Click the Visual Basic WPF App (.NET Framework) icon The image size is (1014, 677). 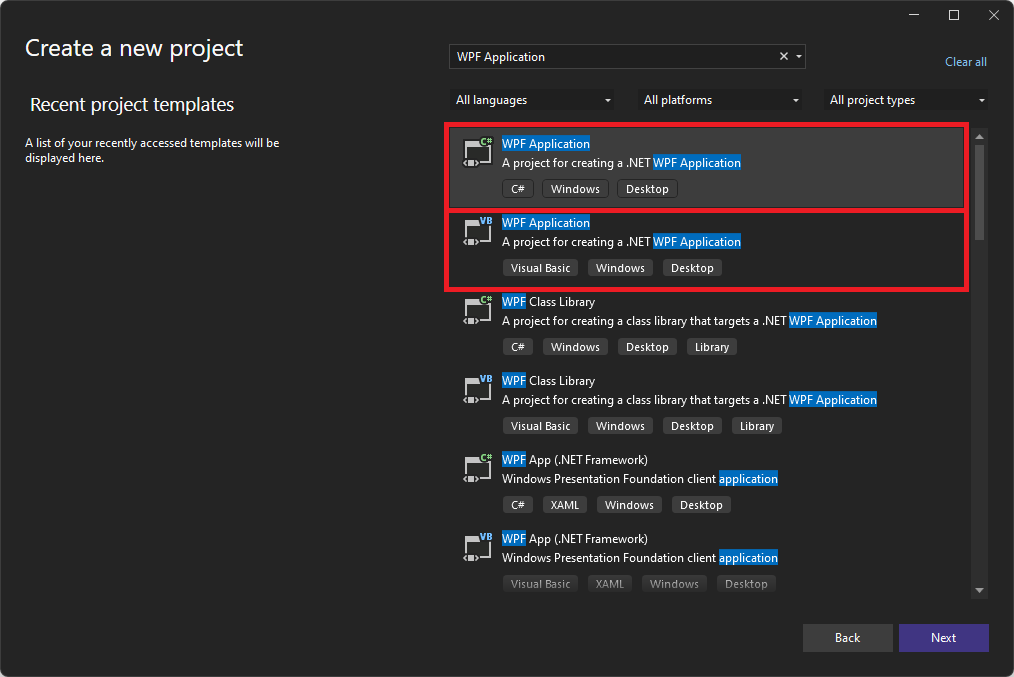tap(476, 546)
